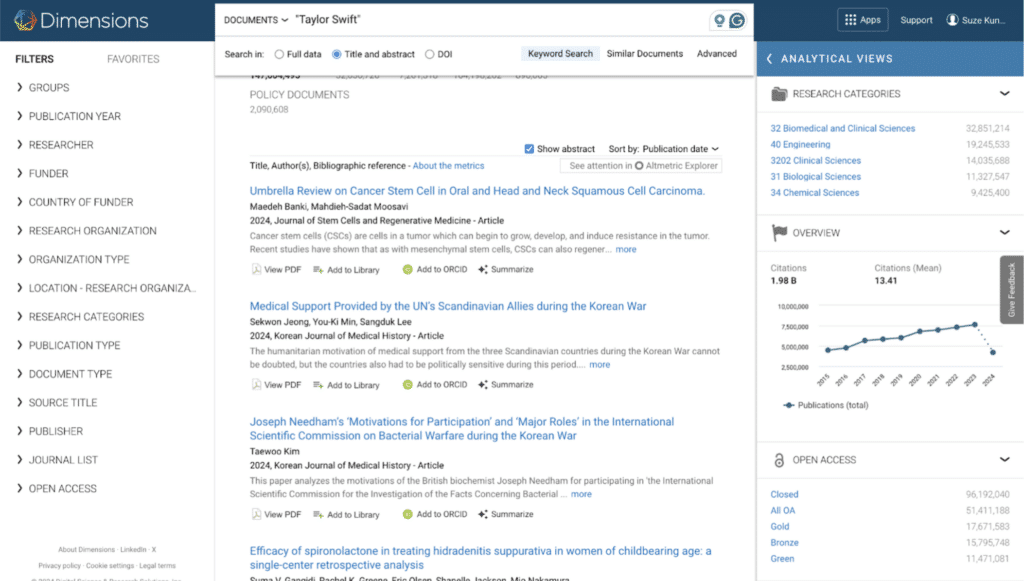Open the Apps grid menu

tap(863, 20)
